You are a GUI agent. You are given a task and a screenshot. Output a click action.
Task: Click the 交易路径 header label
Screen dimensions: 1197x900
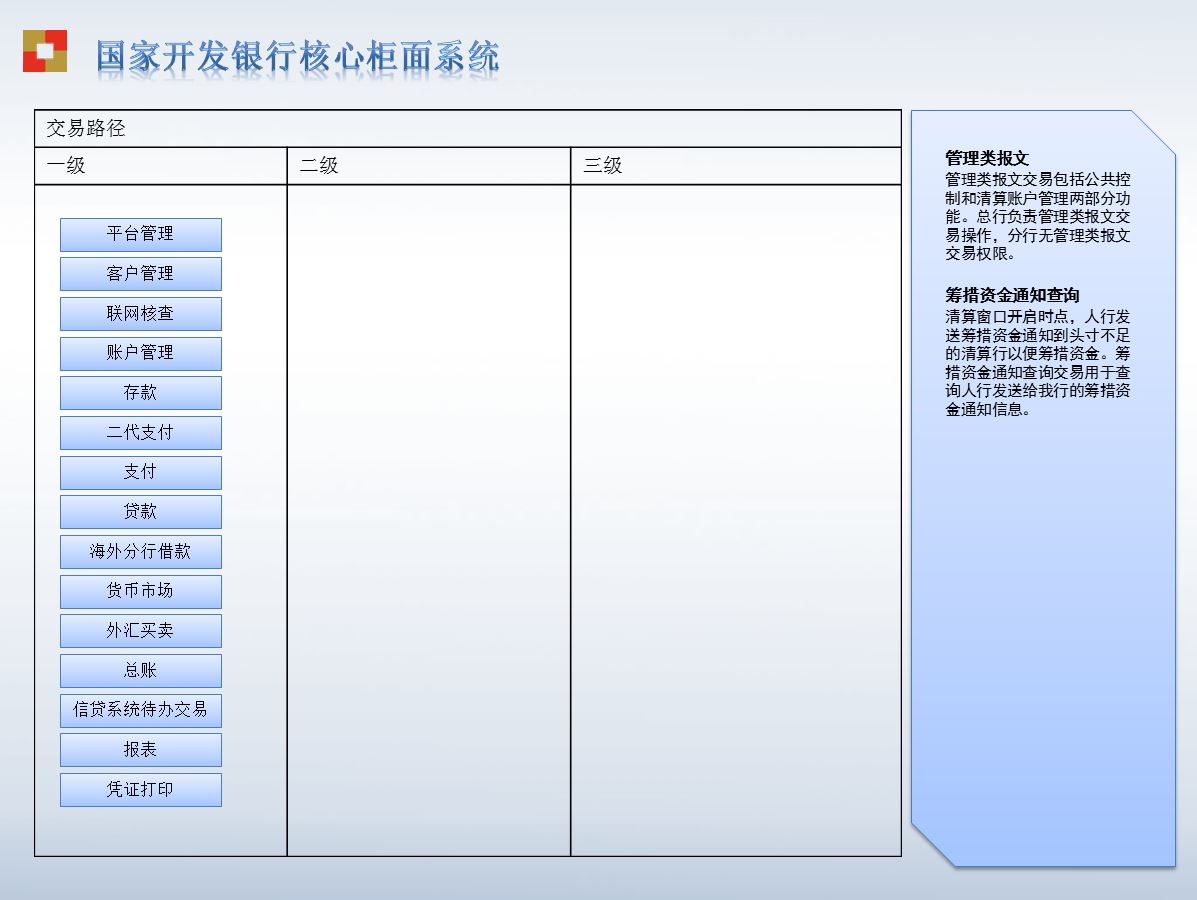86,128
